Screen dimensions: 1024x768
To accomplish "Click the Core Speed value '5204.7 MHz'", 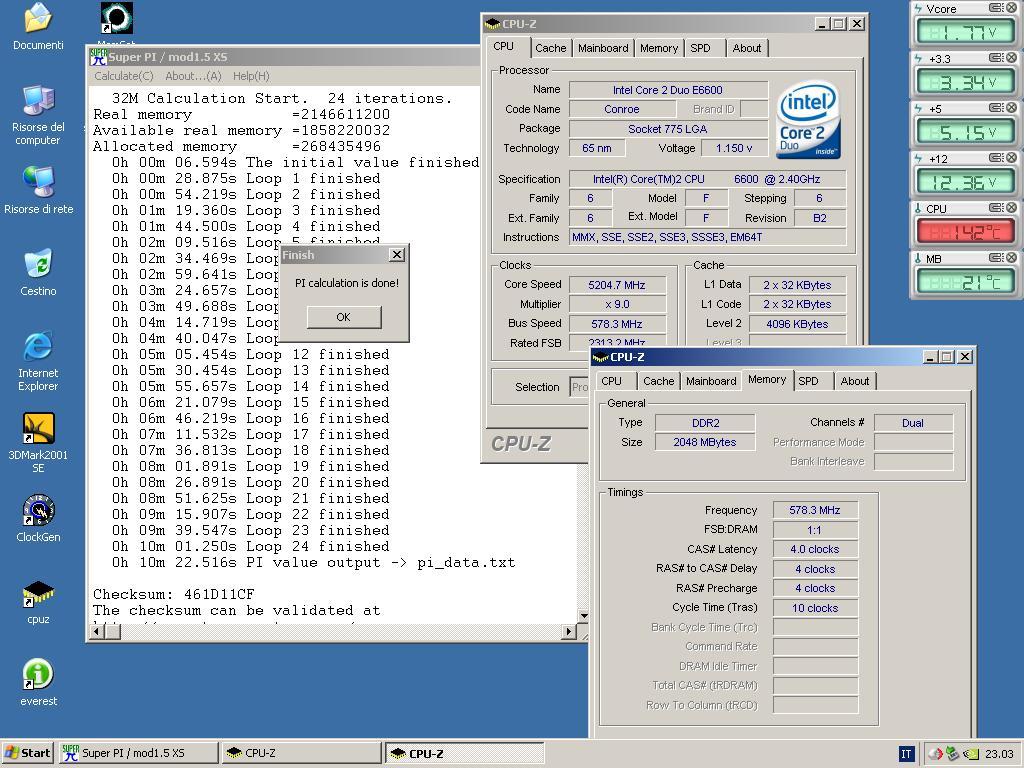I will [x=616, y=285].
